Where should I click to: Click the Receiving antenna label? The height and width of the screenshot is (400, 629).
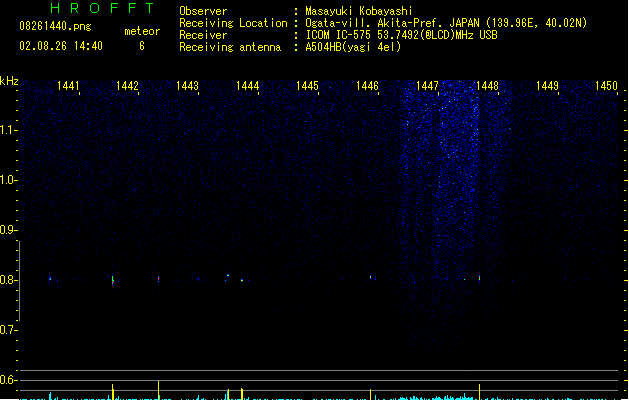coord(230,47)
